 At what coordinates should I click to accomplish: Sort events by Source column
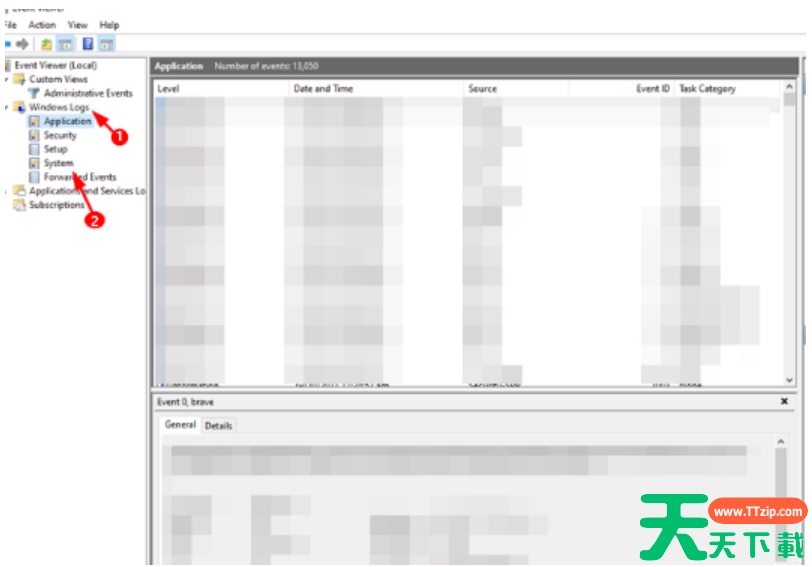click(x=516, y=89)
